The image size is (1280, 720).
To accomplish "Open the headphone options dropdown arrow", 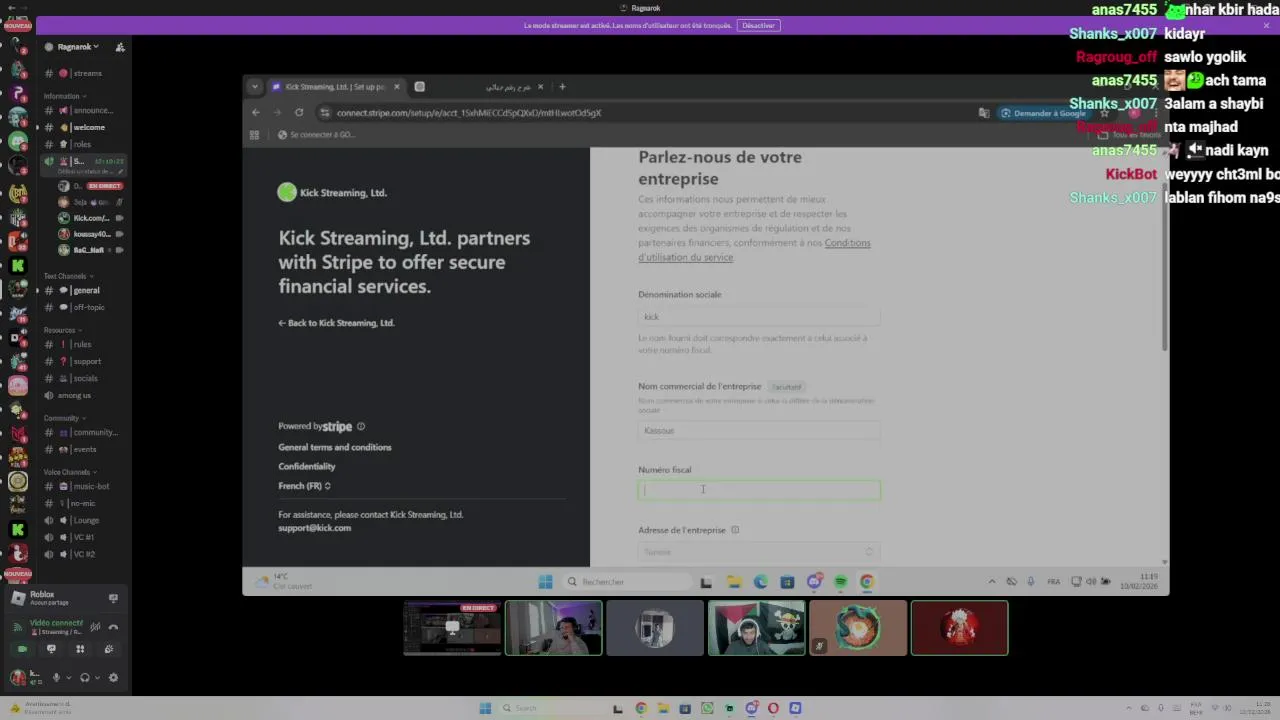I will tap(97, 677).
